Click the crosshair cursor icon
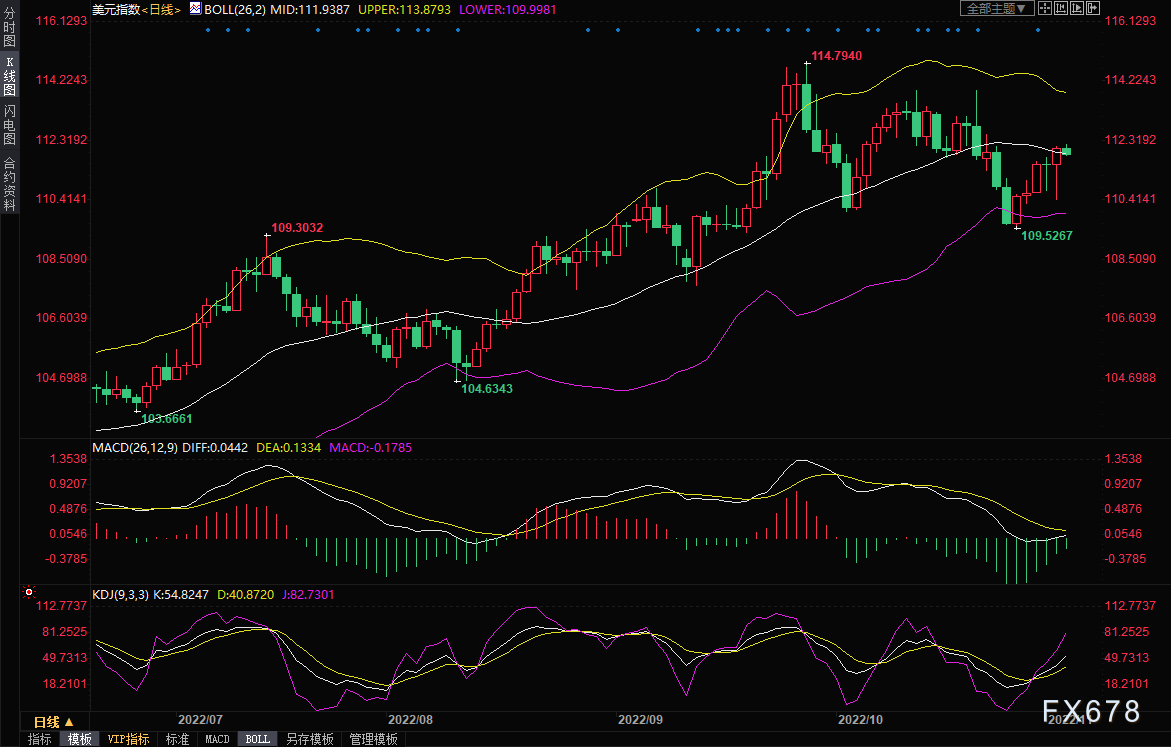1171x747 pixels. click(1045, 8)
